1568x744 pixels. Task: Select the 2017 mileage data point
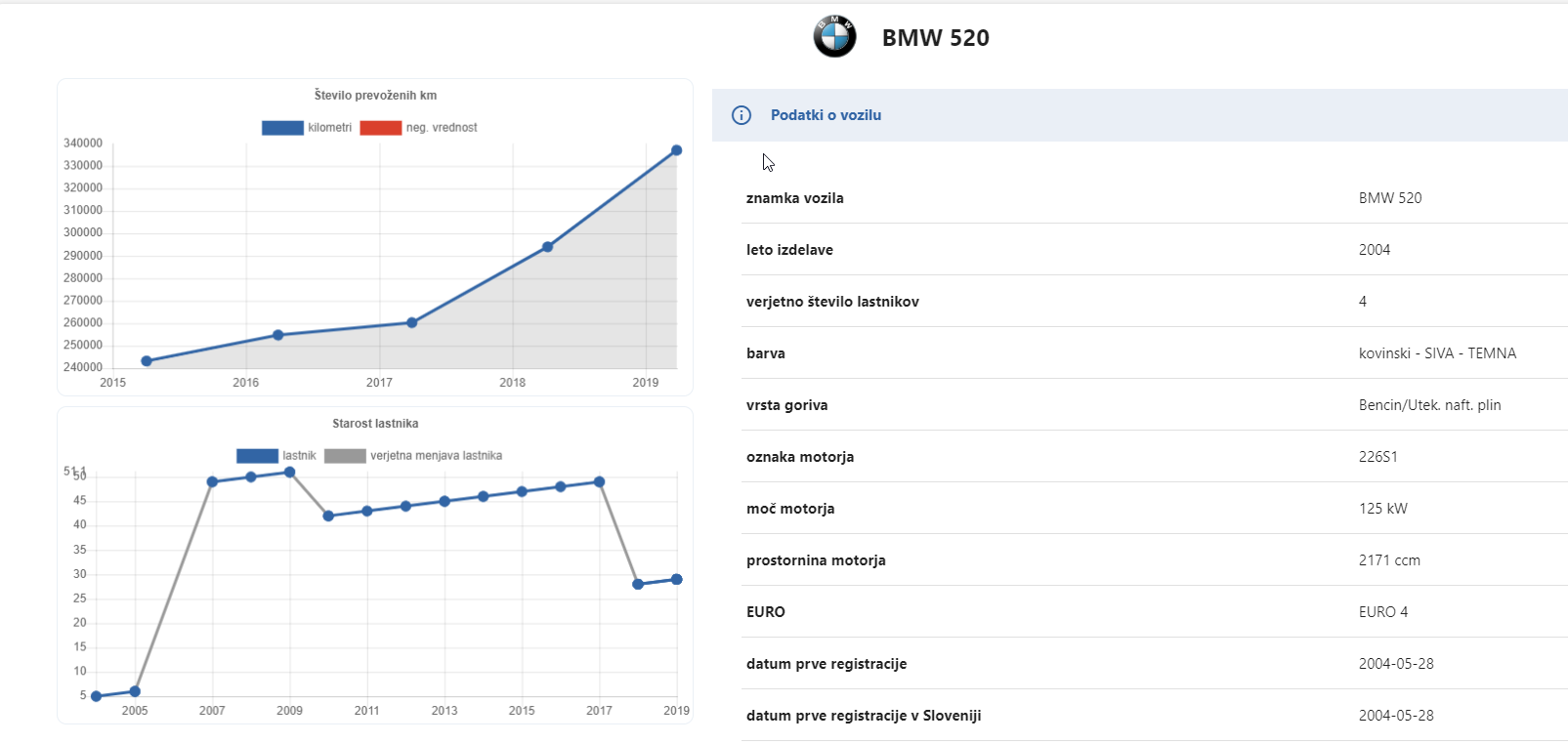[411, 322]
